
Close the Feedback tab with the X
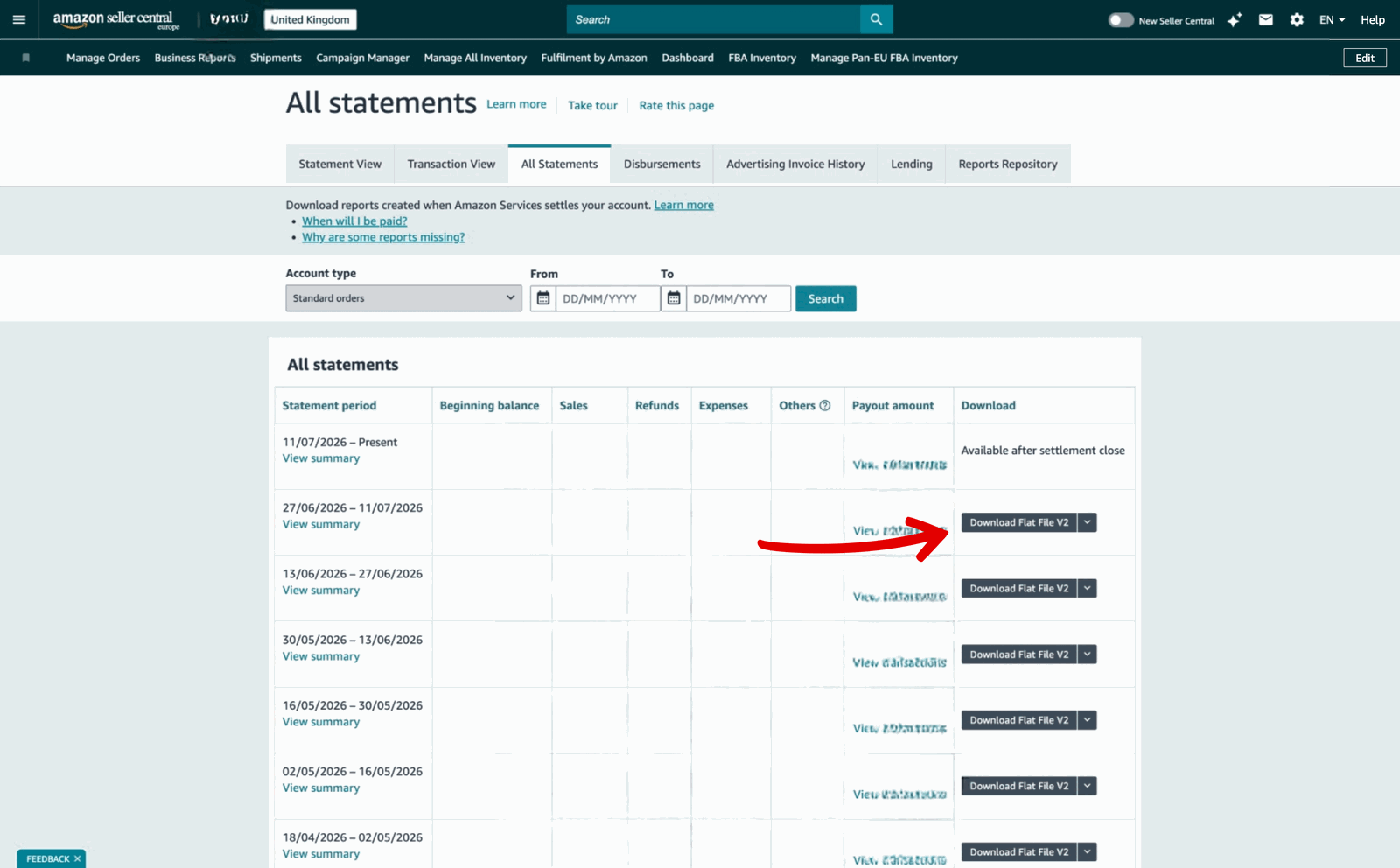[77, 859]
